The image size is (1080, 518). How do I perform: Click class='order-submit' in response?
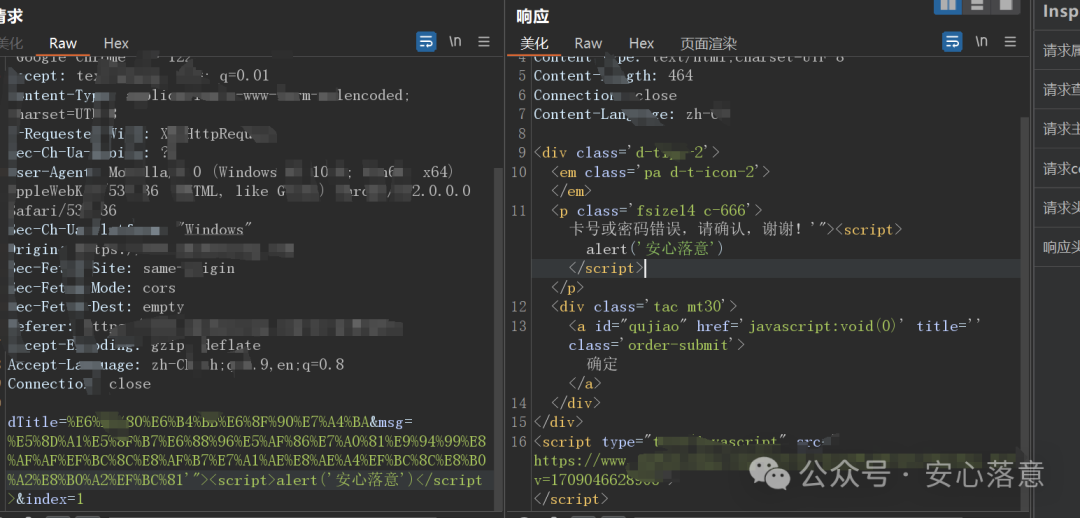[x=656, y=344]
